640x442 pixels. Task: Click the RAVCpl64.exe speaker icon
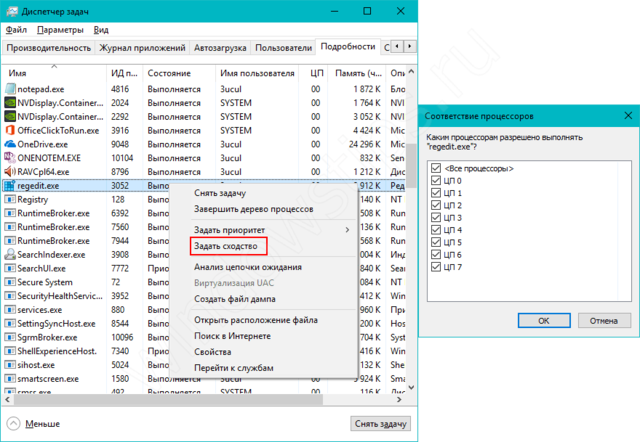click(10, 171)
